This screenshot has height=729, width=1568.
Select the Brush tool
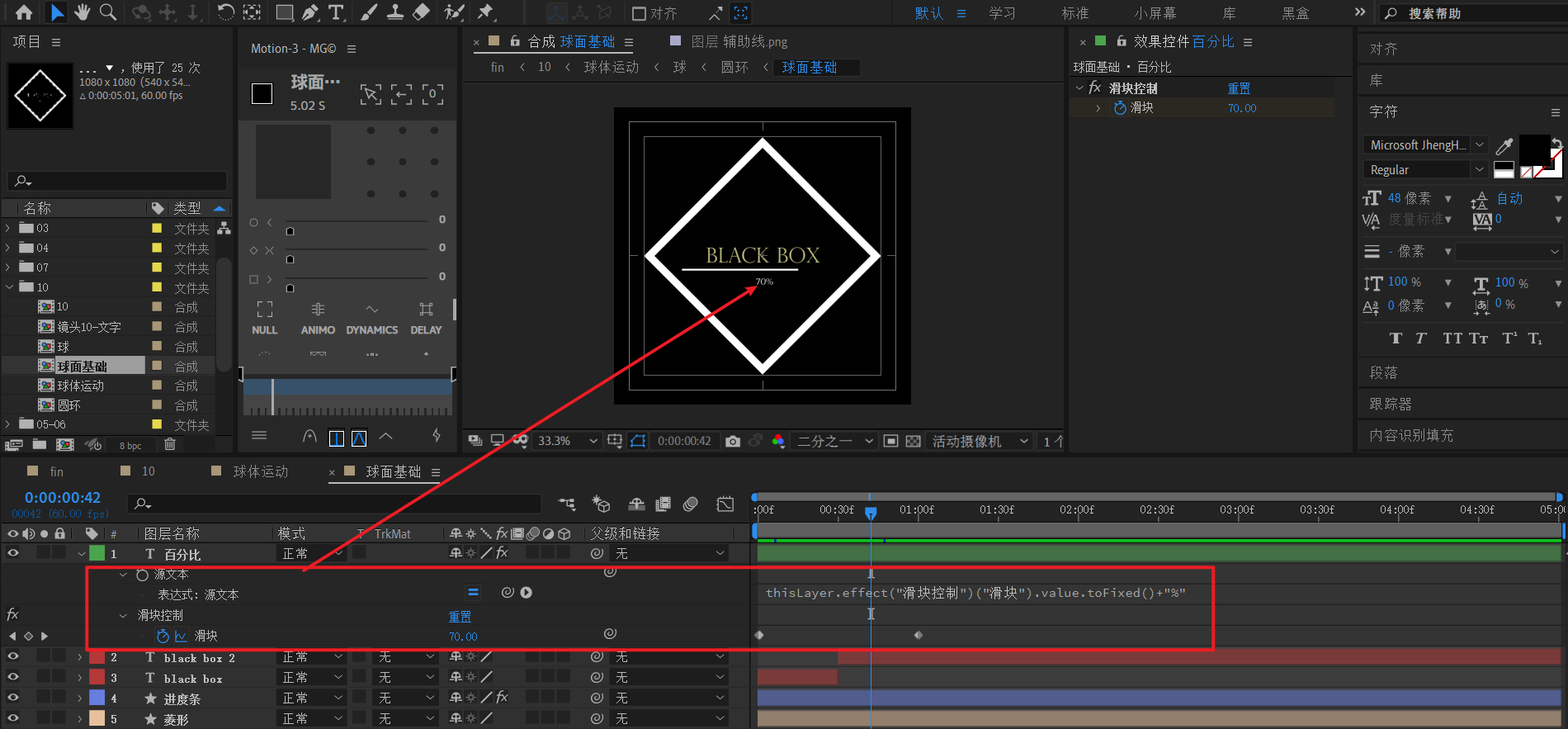[x=370, y=12]
